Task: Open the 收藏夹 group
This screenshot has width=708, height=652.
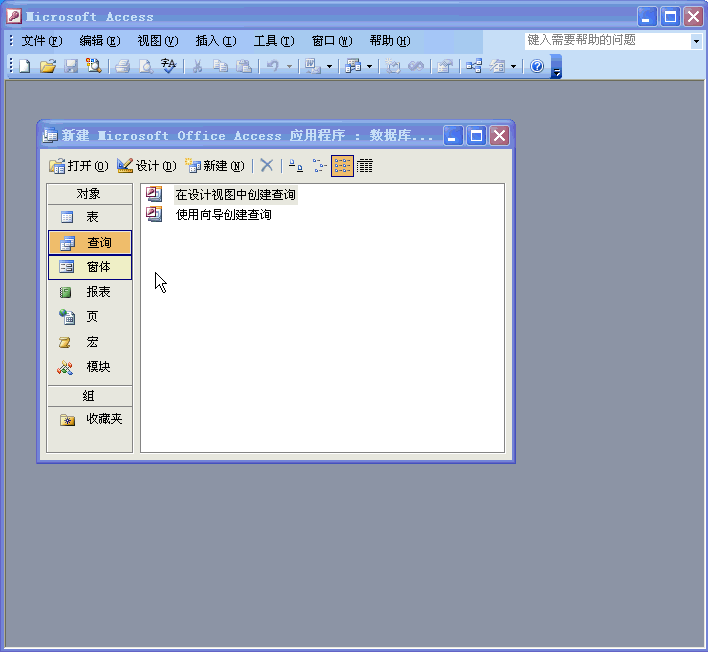Action: click(89, 419)
